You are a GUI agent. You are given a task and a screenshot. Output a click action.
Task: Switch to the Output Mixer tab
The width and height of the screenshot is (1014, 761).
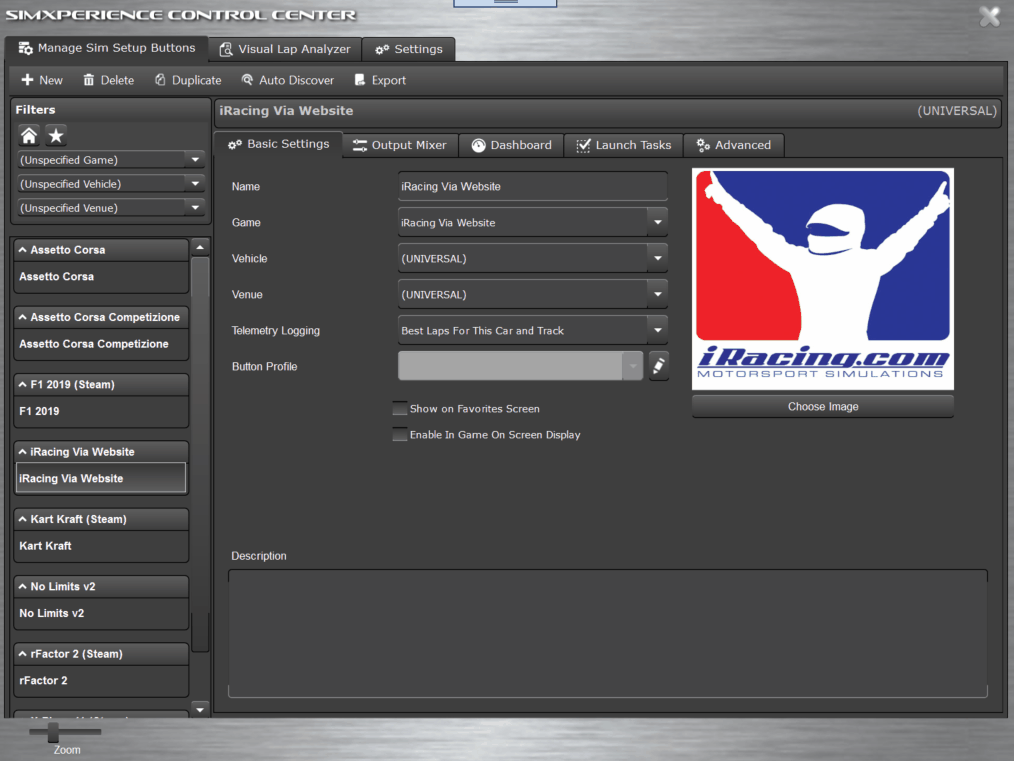tap(399, 145)
